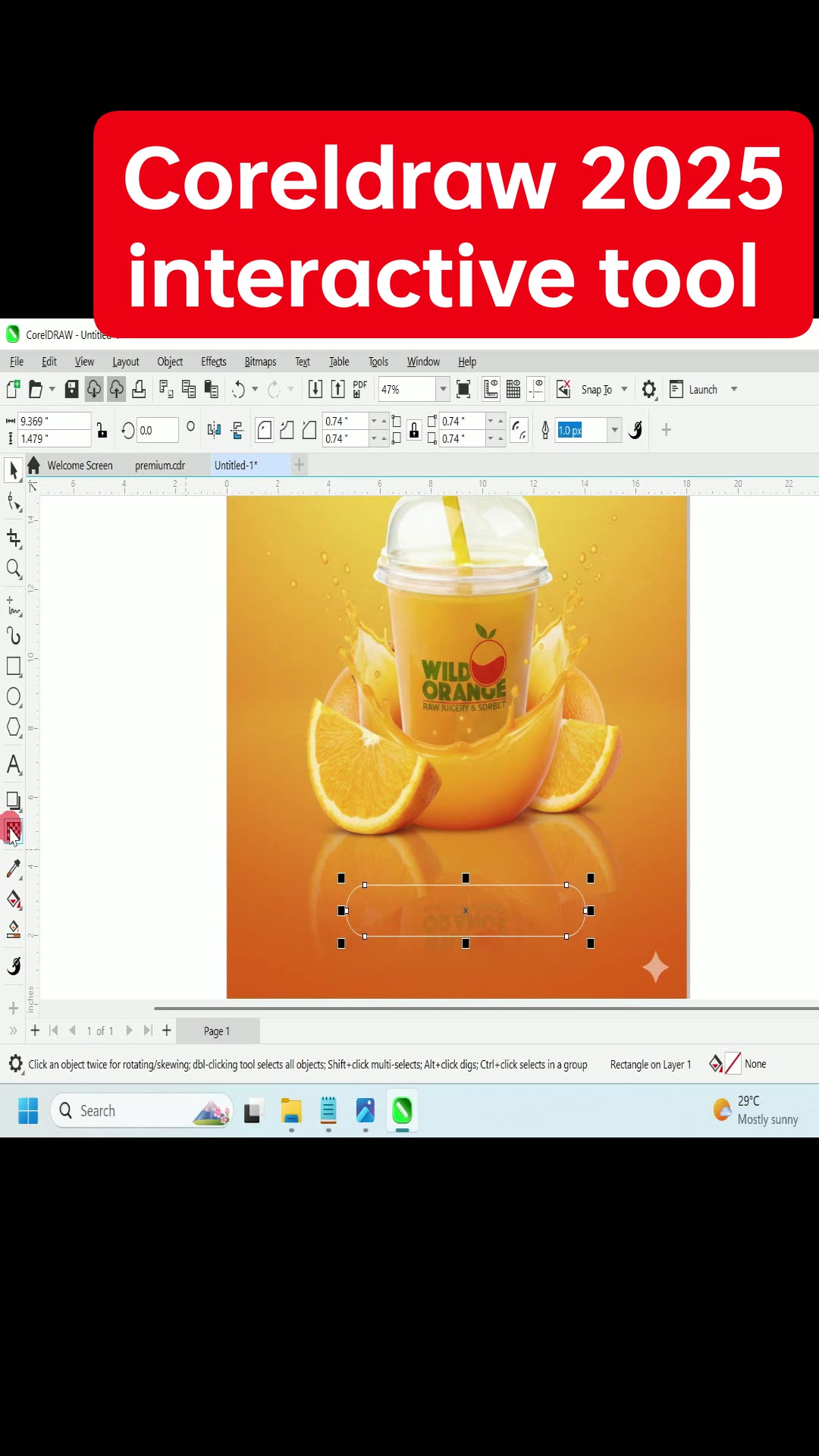Click the Snap To label
Image resolution: width=819 pixels, height=1456 pixels.
[x=596, y=390]
